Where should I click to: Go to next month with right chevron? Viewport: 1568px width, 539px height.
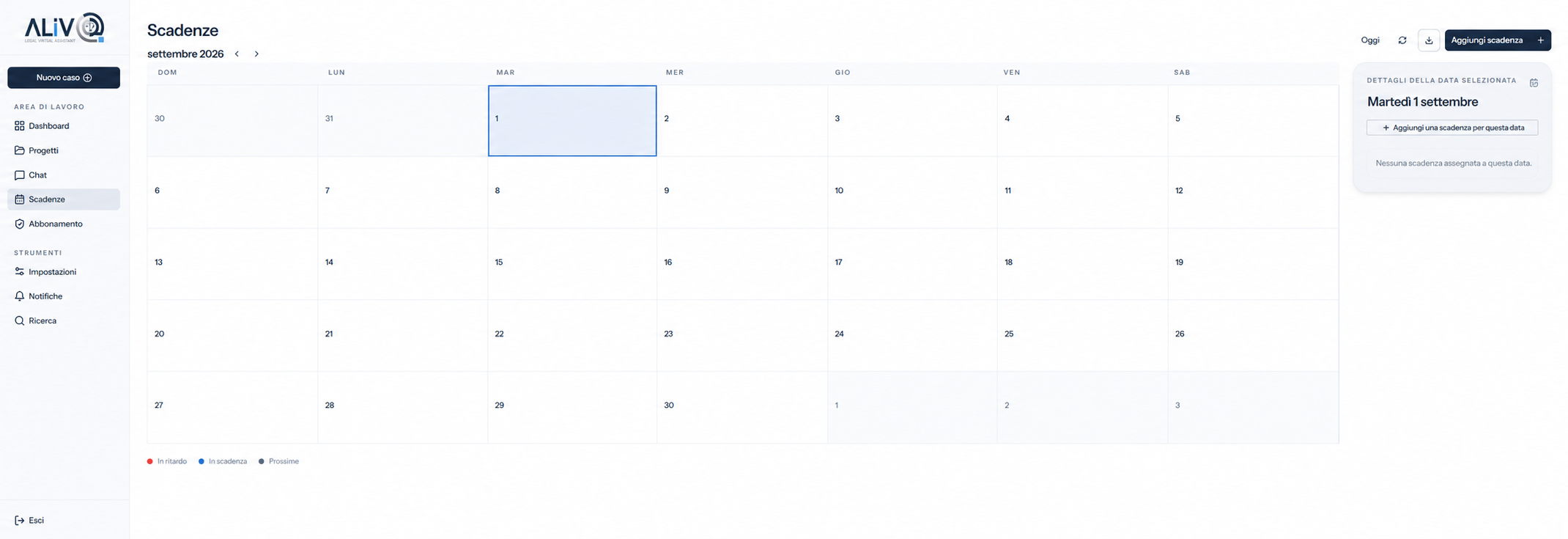pyautogui.click(x=256, y=54)
